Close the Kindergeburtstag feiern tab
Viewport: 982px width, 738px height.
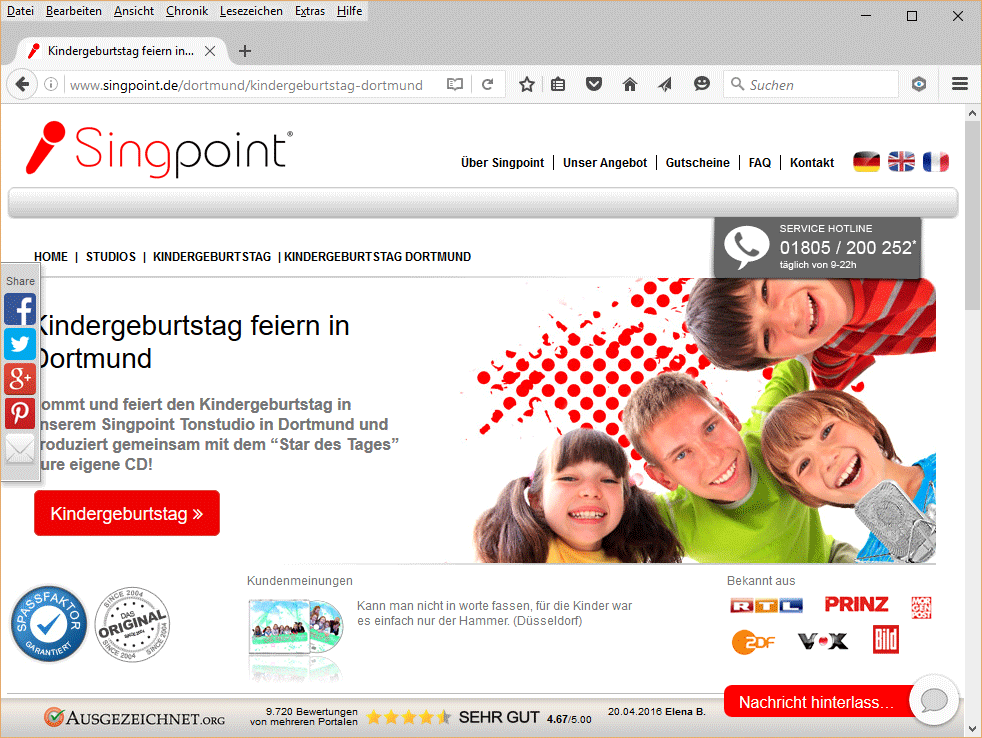(x=210, y=51)
